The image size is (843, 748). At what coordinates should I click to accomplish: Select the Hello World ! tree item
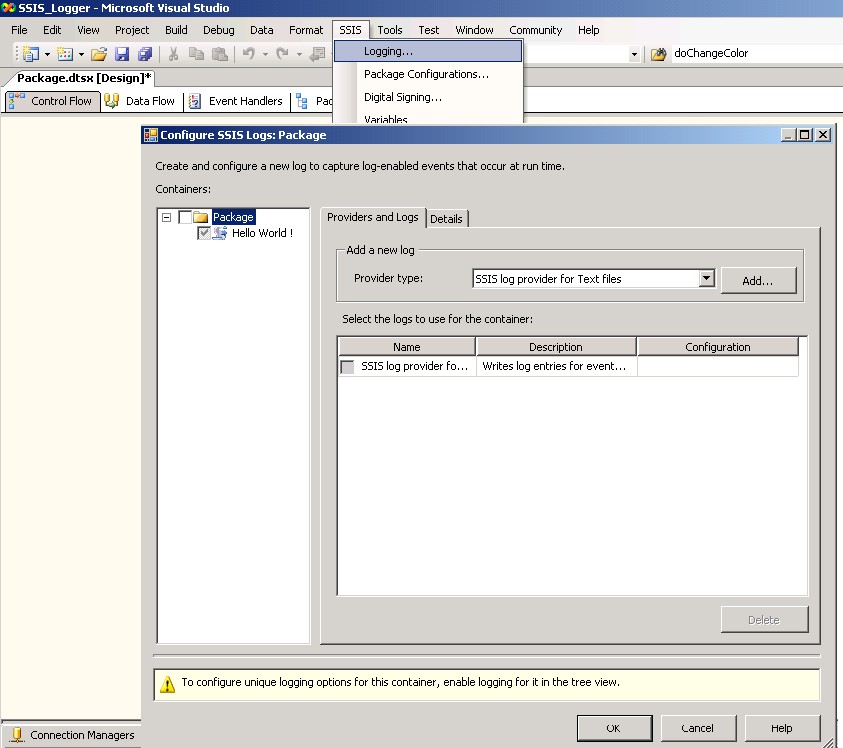tap(262, 233)
